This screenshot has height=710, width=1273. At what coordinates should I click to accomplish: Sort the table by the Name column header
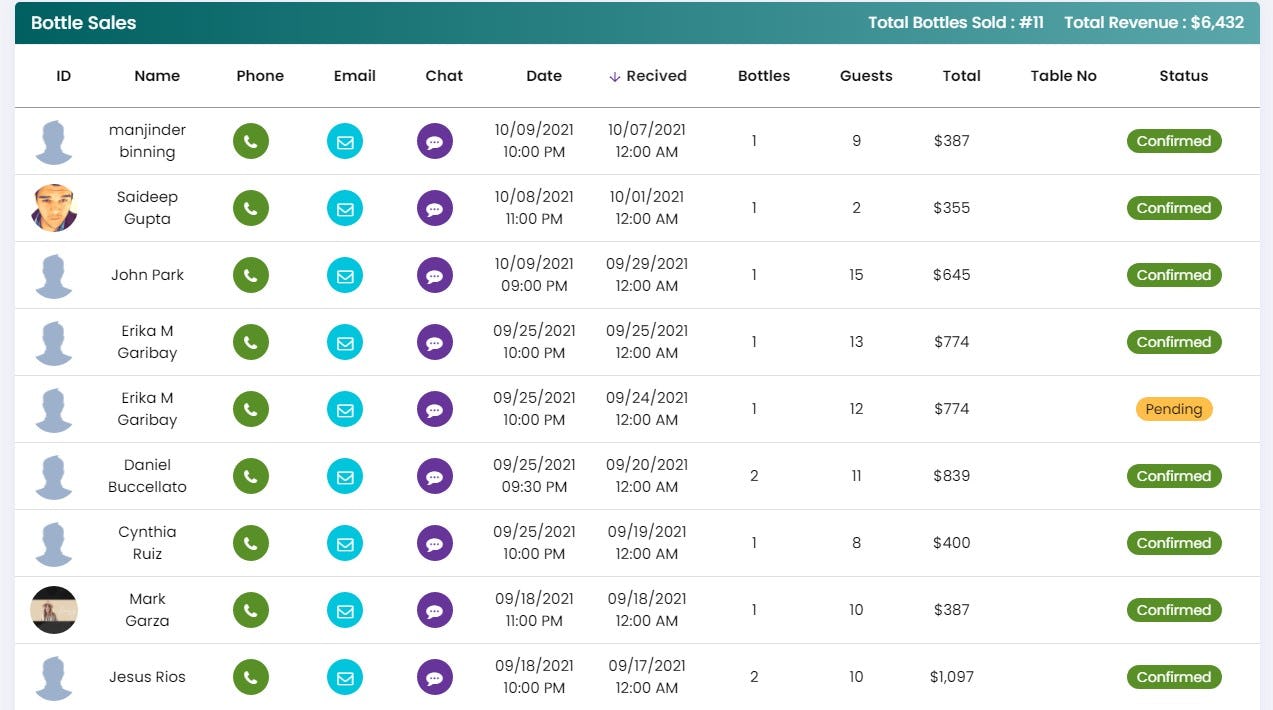coord(156,75)
